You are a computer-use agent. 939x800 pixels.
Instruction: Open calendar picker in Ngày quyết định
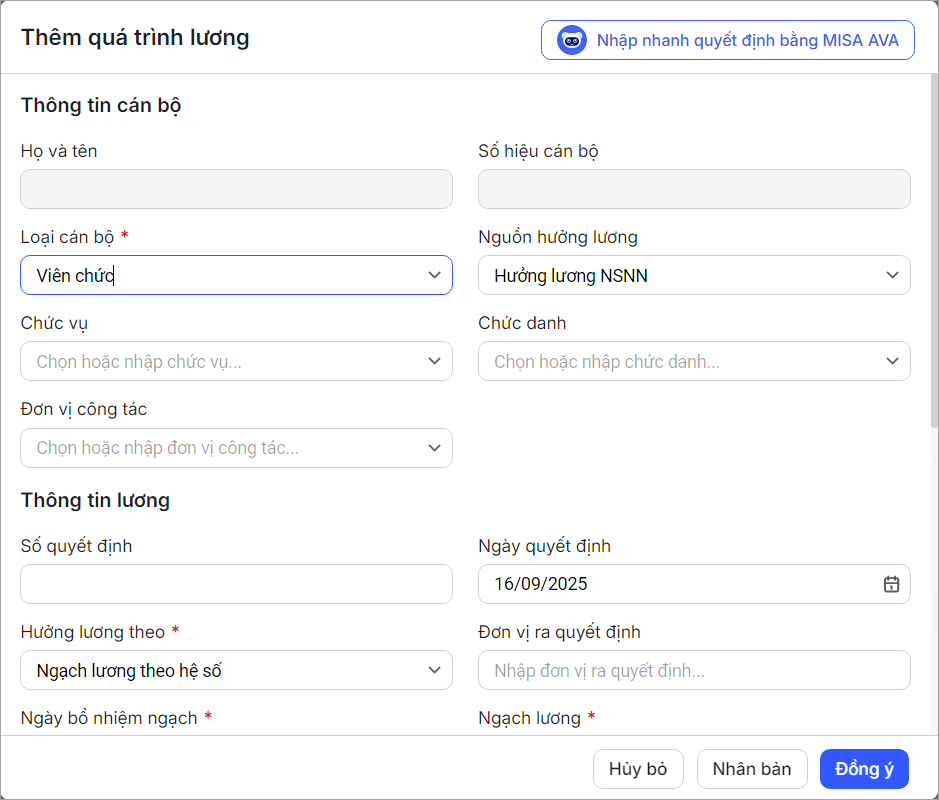click(x=891, y=584)
